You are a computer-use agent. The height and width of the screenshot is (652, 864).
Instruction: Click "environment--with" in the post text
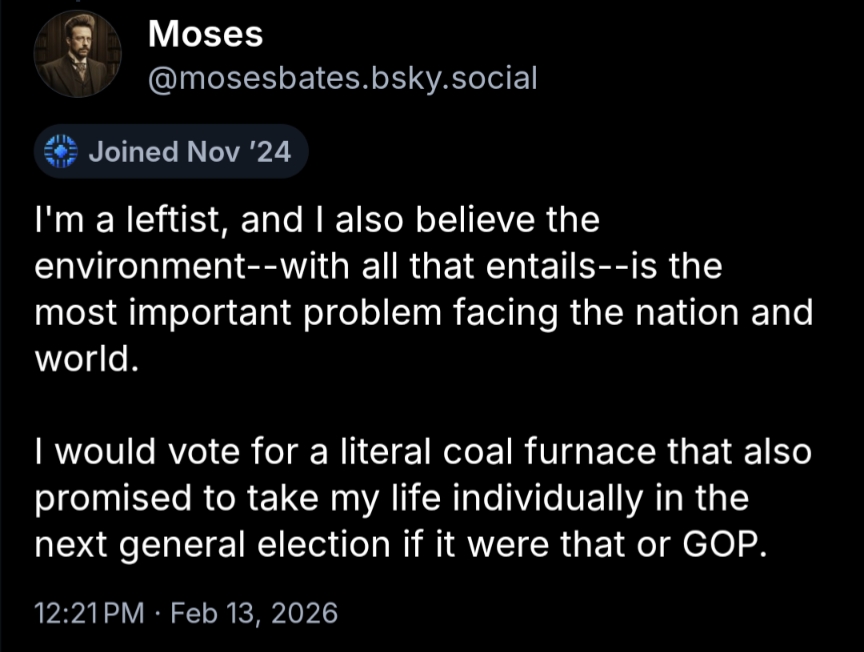pos(153,267)
